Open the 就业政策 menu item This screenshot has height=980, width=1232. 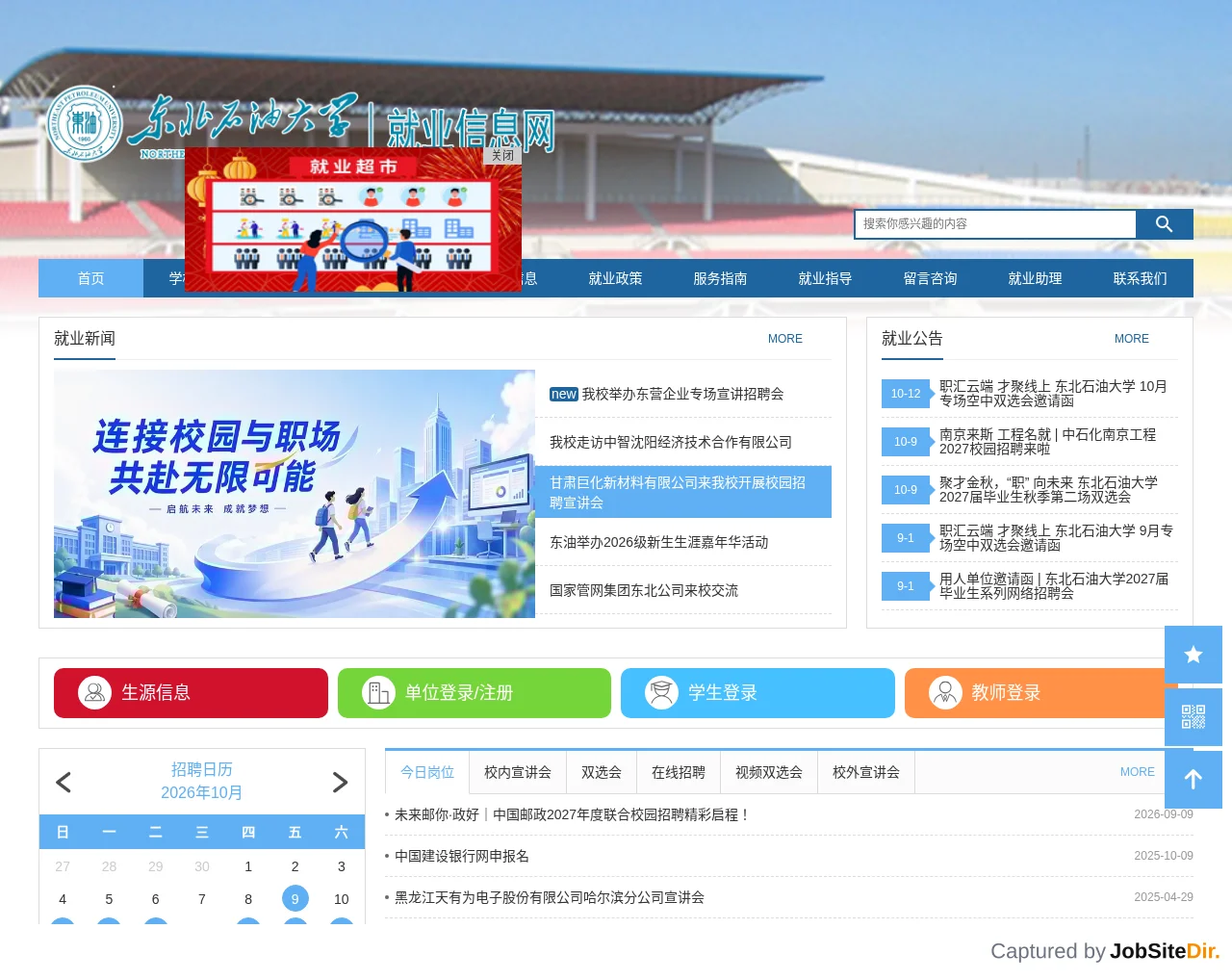coord(615,278)
